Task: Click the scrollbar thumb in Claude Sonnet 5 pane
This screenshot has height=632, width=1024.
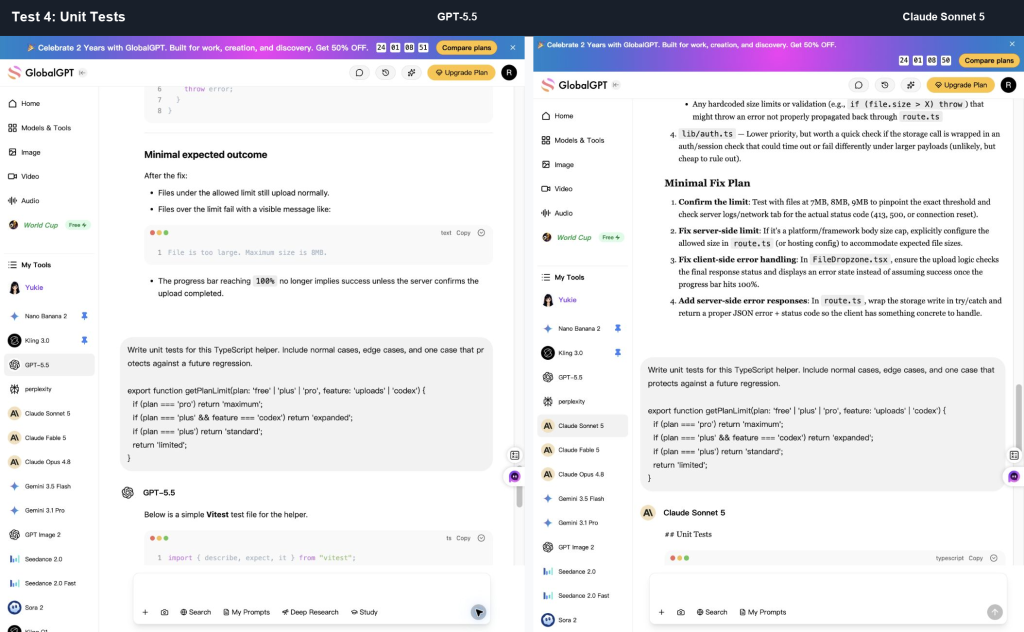Action: pos(1017,417)
